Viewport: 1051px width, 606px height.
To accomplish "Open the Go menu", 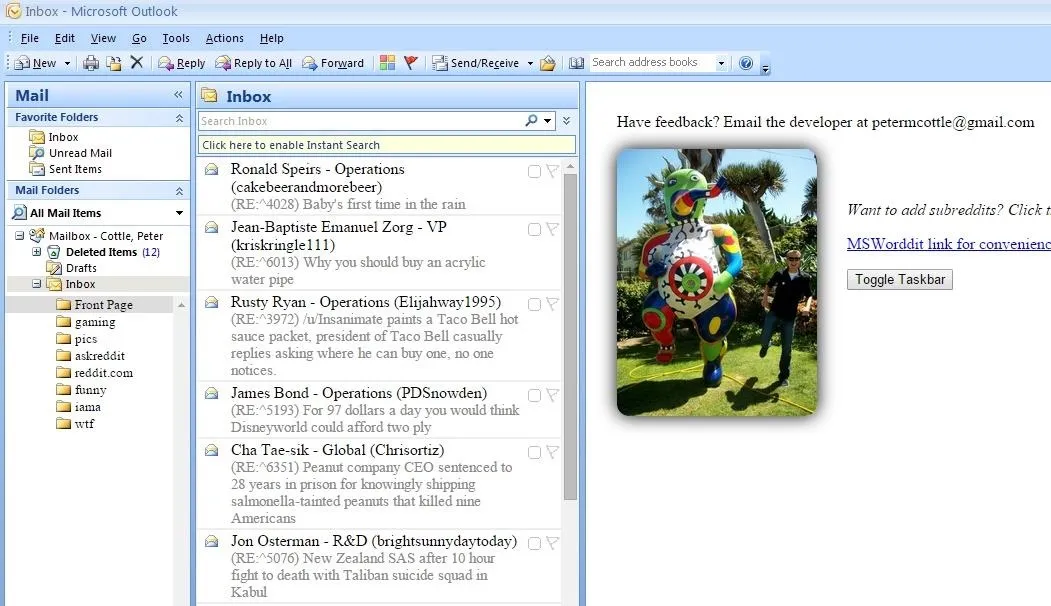I will click(139, 38).
